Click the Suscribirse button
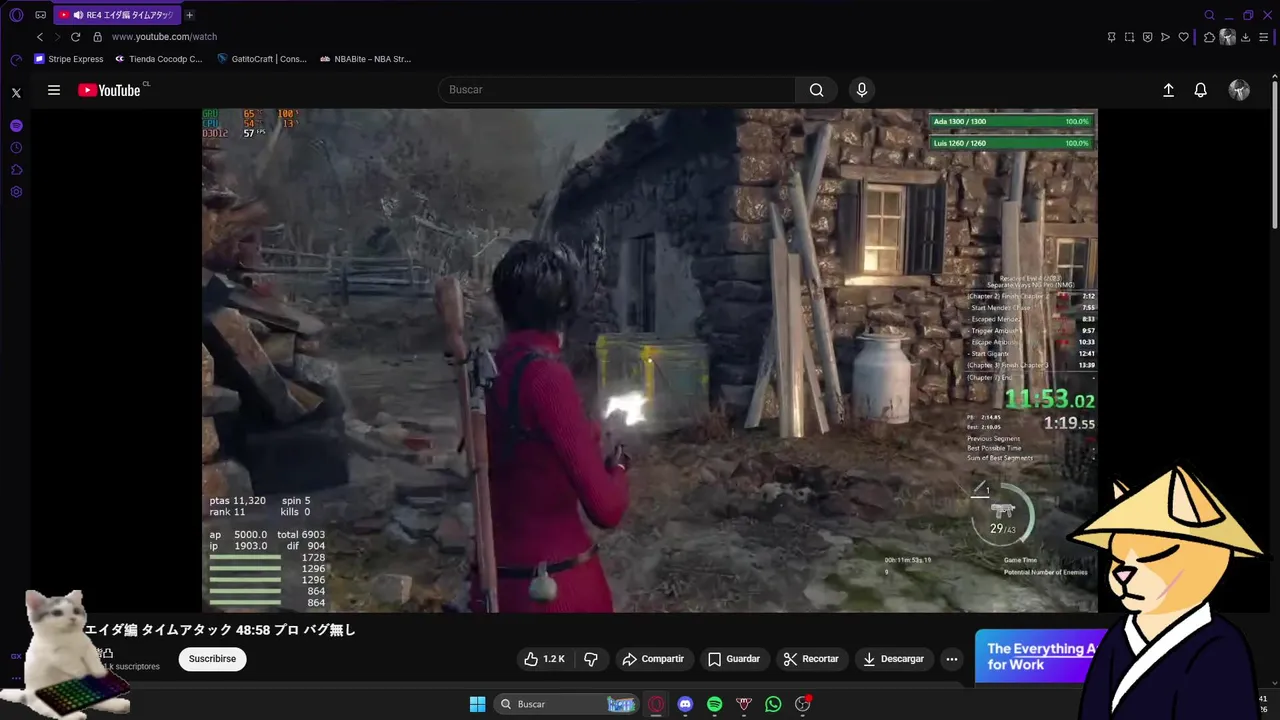 212,659
